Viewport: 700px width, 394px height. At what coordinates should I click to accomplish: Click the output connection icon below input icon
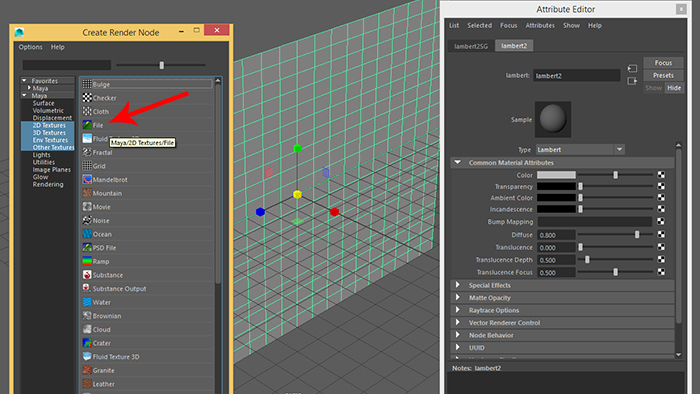click(x=632, y=81)
